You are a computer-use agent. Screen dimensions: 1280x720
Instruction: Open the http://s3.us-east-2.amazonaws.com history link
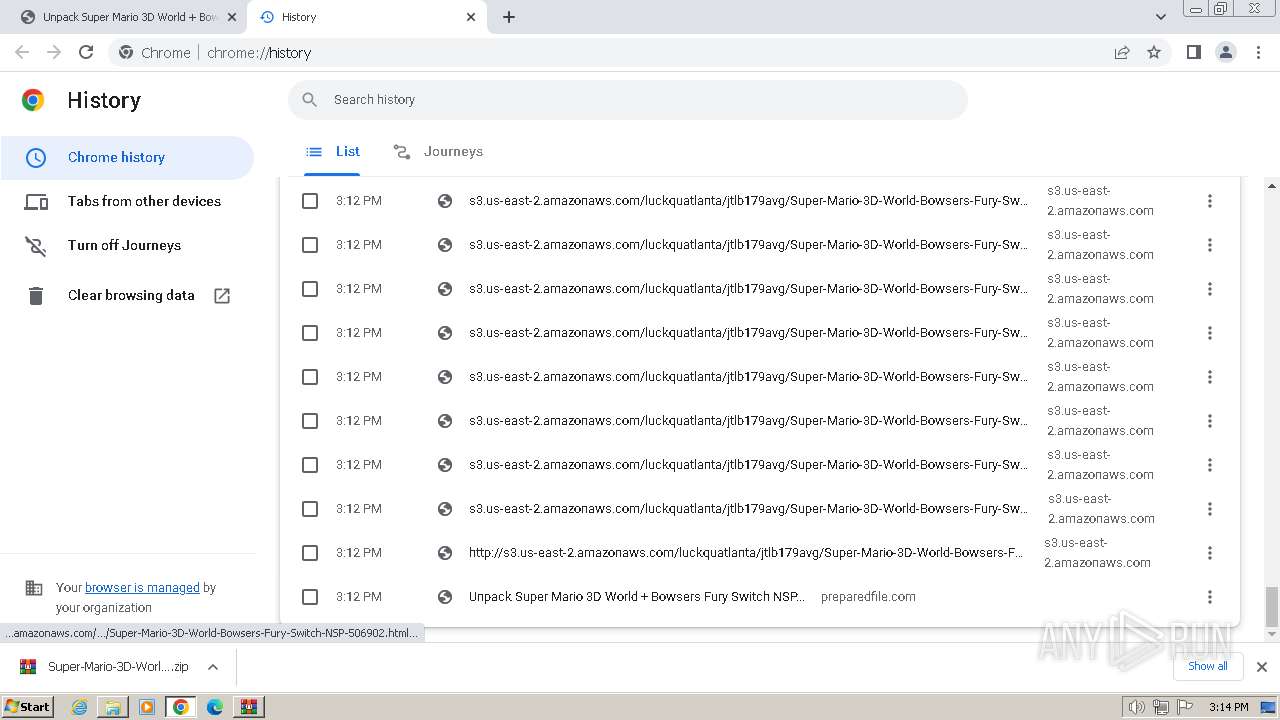tap(746, 553)
